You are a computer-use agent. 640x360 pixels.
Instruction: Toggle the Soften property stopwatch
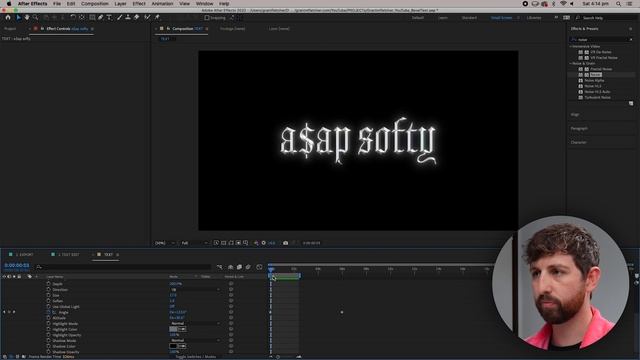click(49, 301)
